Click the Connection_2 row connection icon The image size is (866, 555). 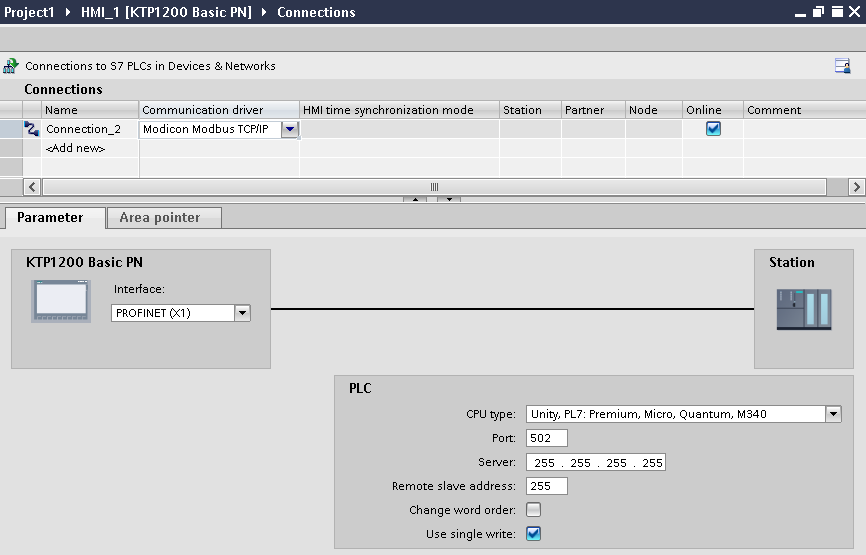32,129
